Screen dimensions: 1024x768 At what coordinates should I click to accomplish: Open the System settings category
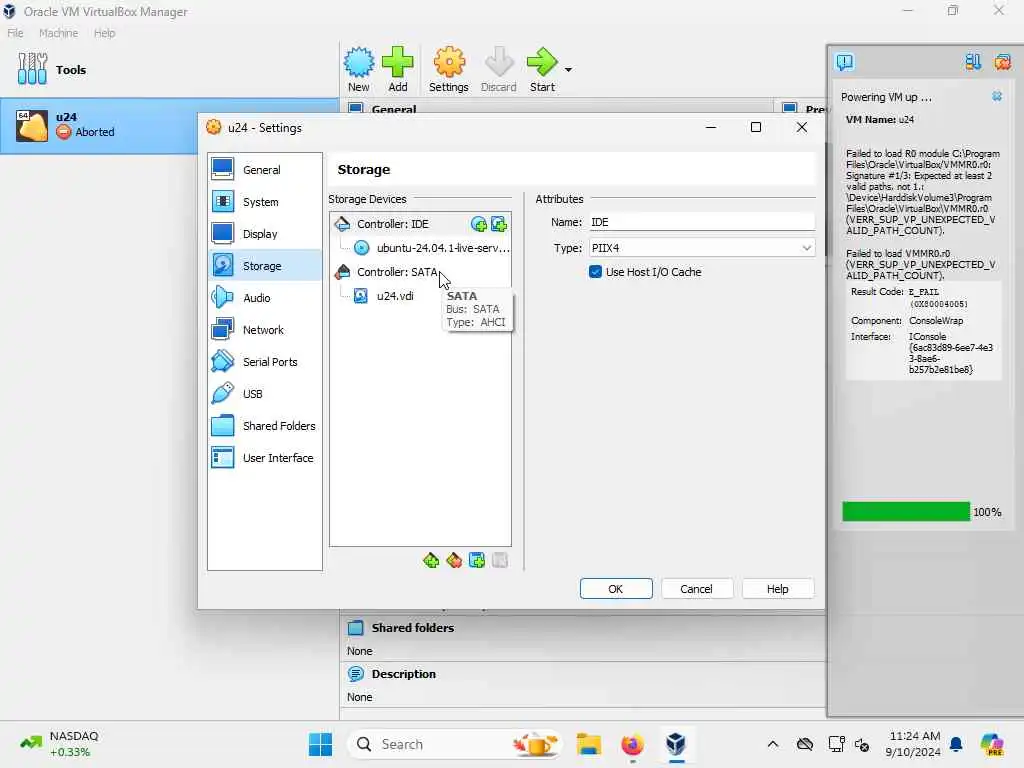(264, 202)
